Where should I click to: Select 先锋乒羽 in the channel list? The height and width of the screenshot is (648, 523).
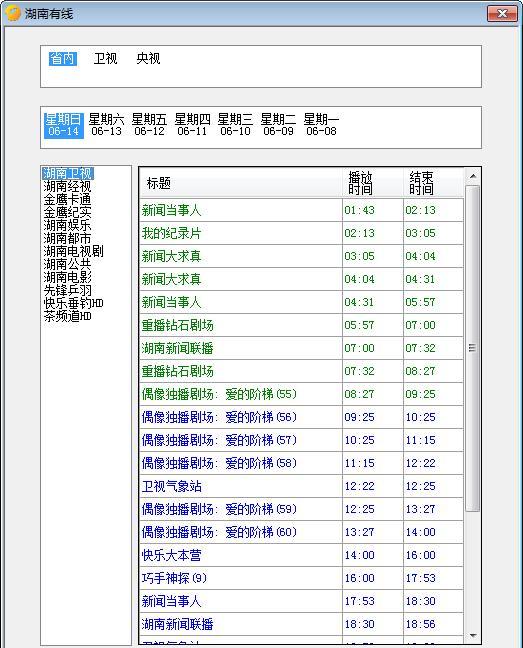pos(67,290)
